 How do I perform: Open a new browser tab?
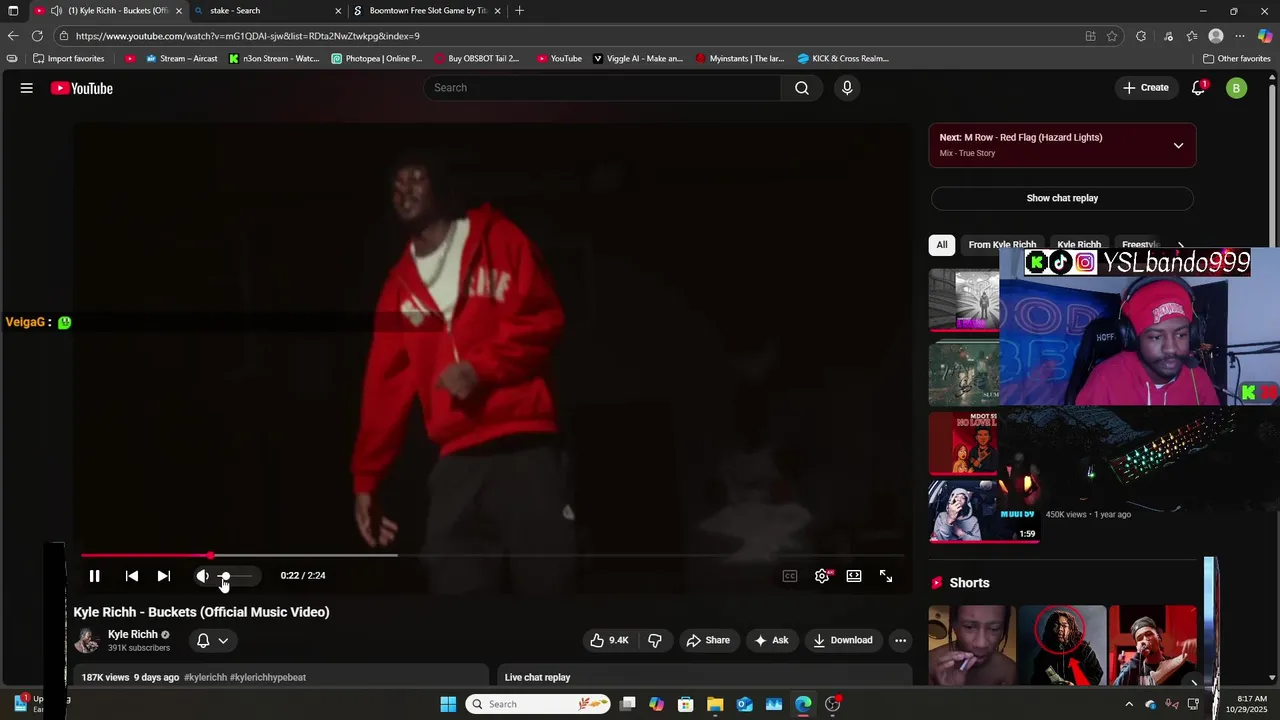[519, 11]
